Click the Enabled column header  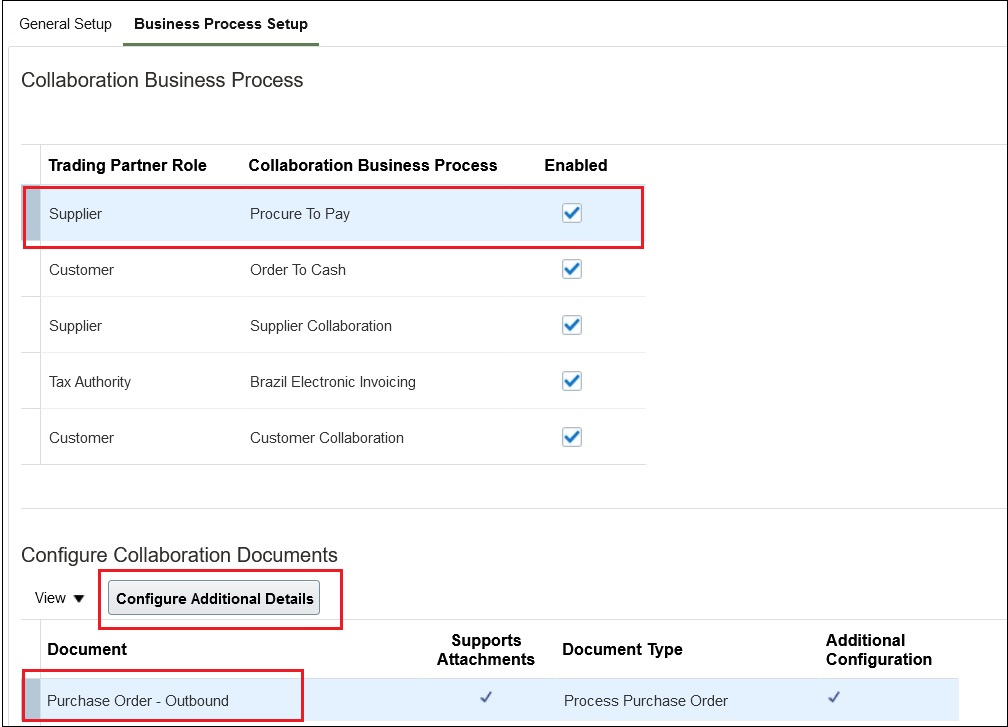[575, 165]
